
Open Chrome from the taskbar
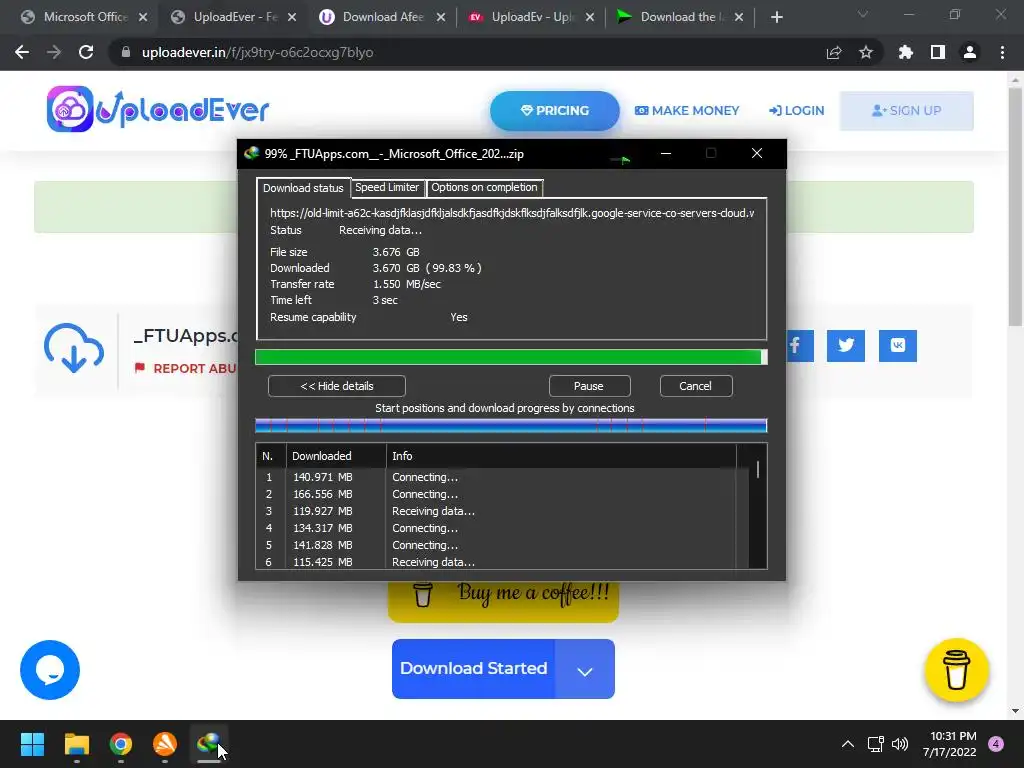tap(121, 744)
